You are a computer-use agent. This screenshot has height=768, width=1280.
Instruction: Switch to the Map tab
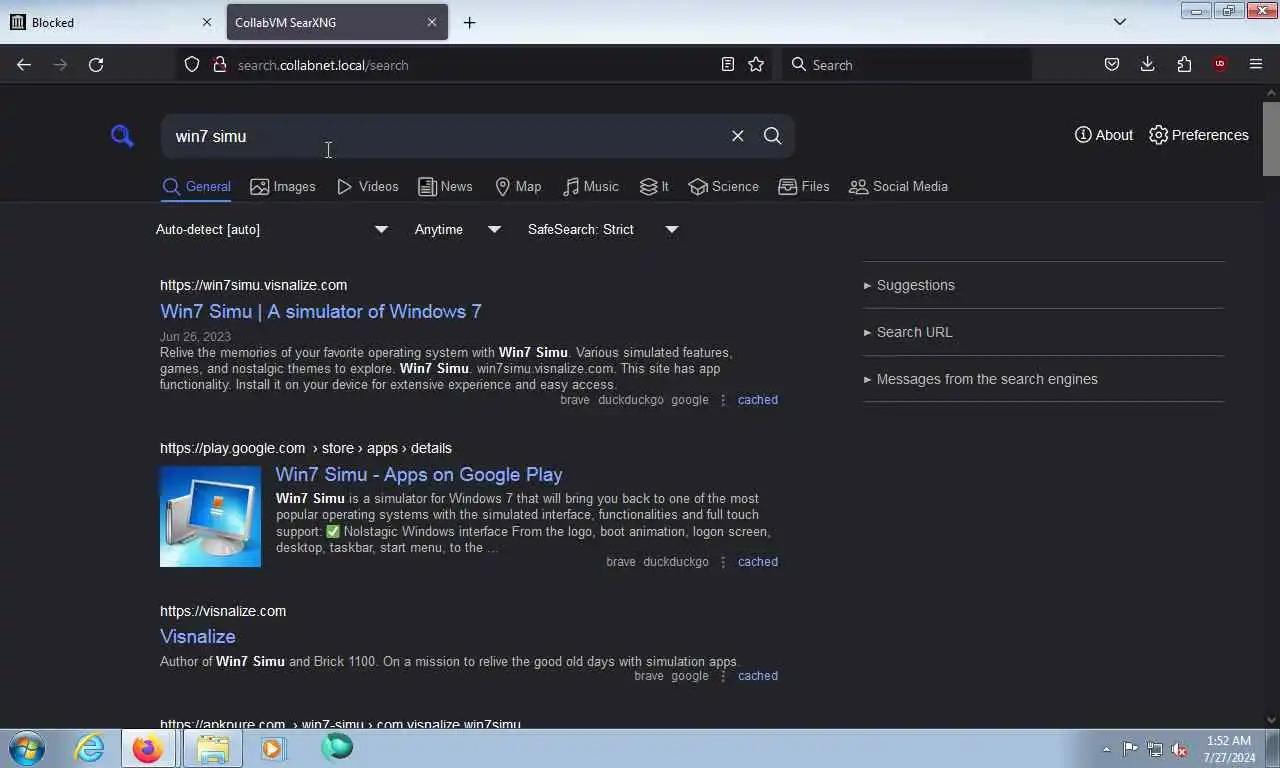point(518,187)
